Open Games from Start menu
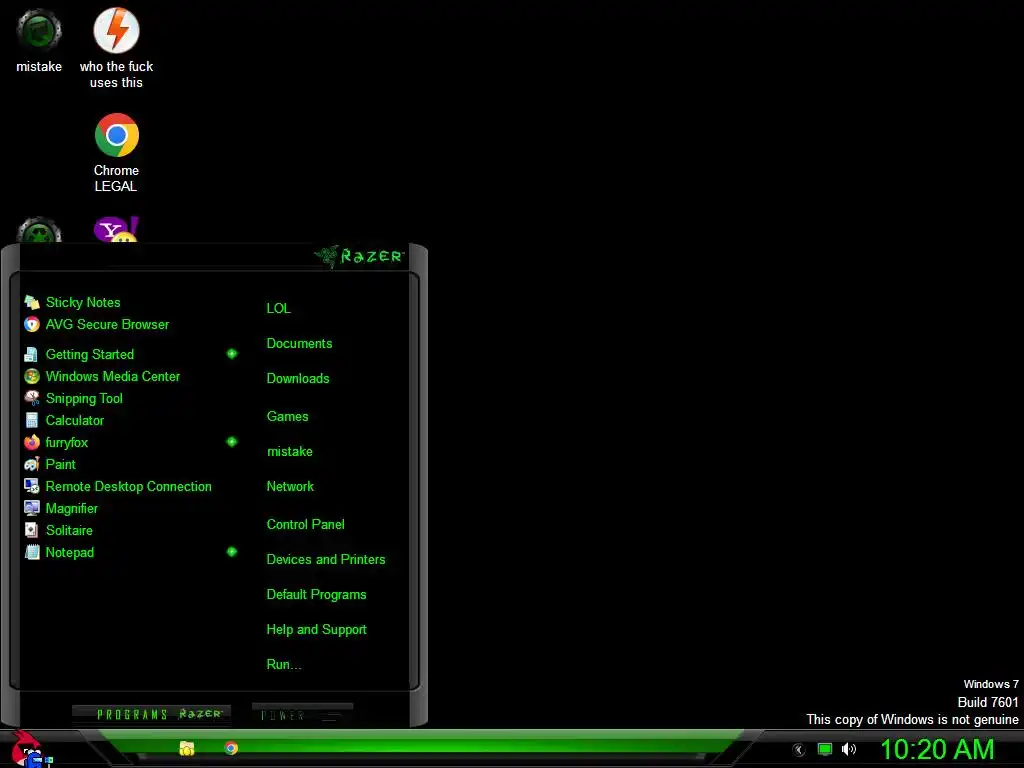The width and height of the screenshot is (1024, 768). tap(287, 417)
